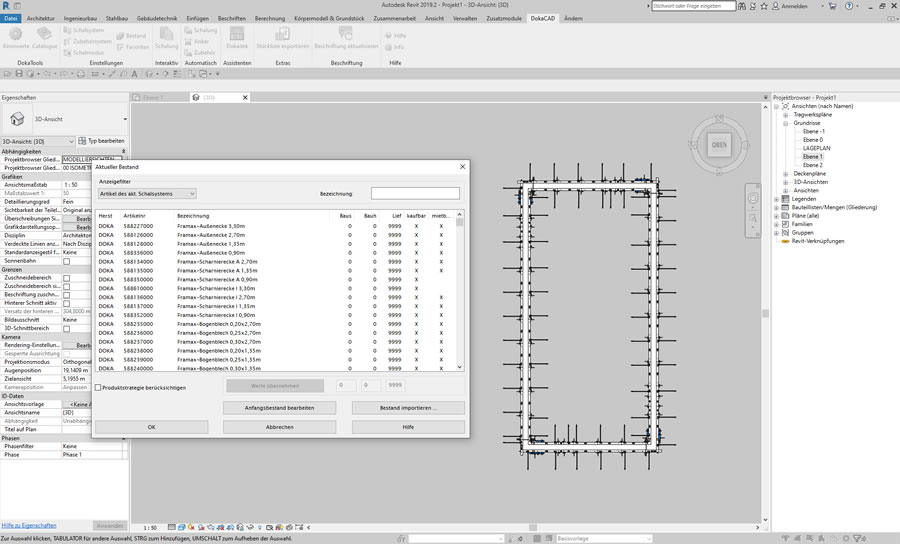Viewport: 900px width, 544px height.
Task: Toggle the Sonnenbahn checkbox
Action: point(67,261)
